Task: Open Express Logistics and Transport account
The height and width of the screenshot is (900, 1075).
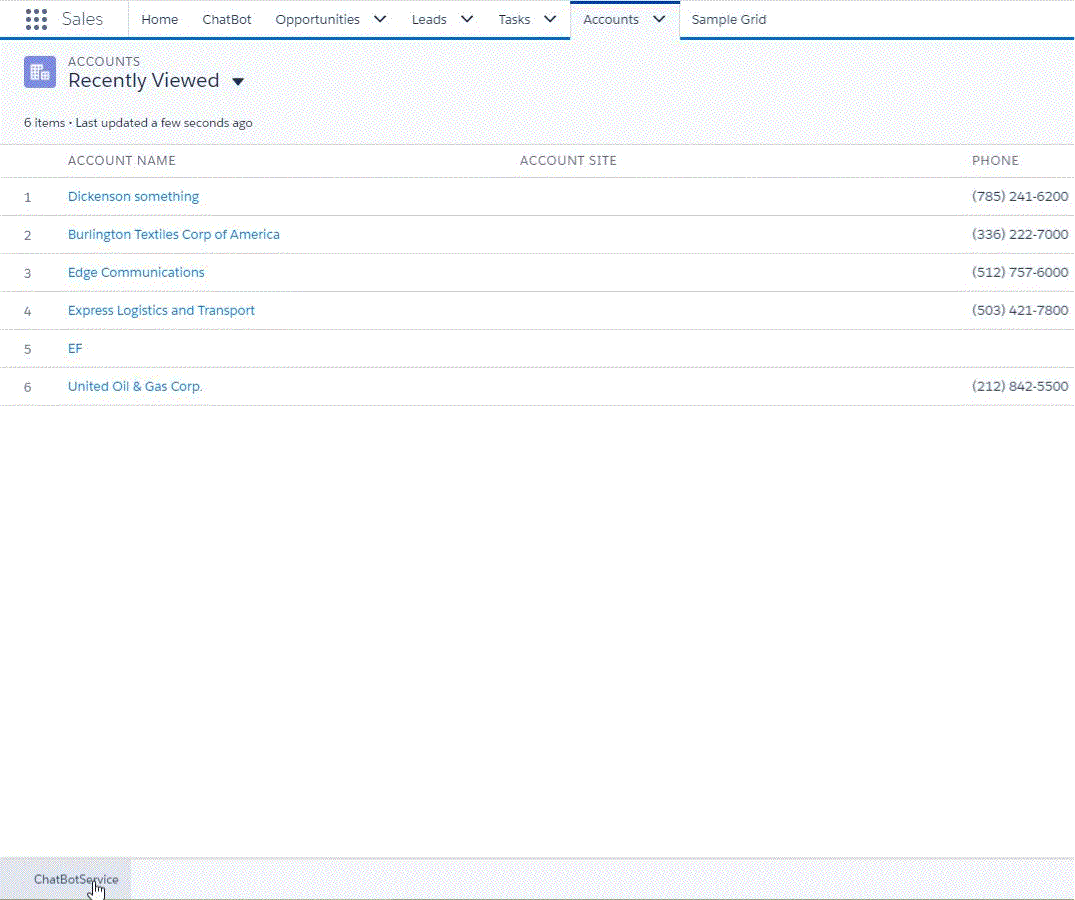Action: (x=161, y=311)
